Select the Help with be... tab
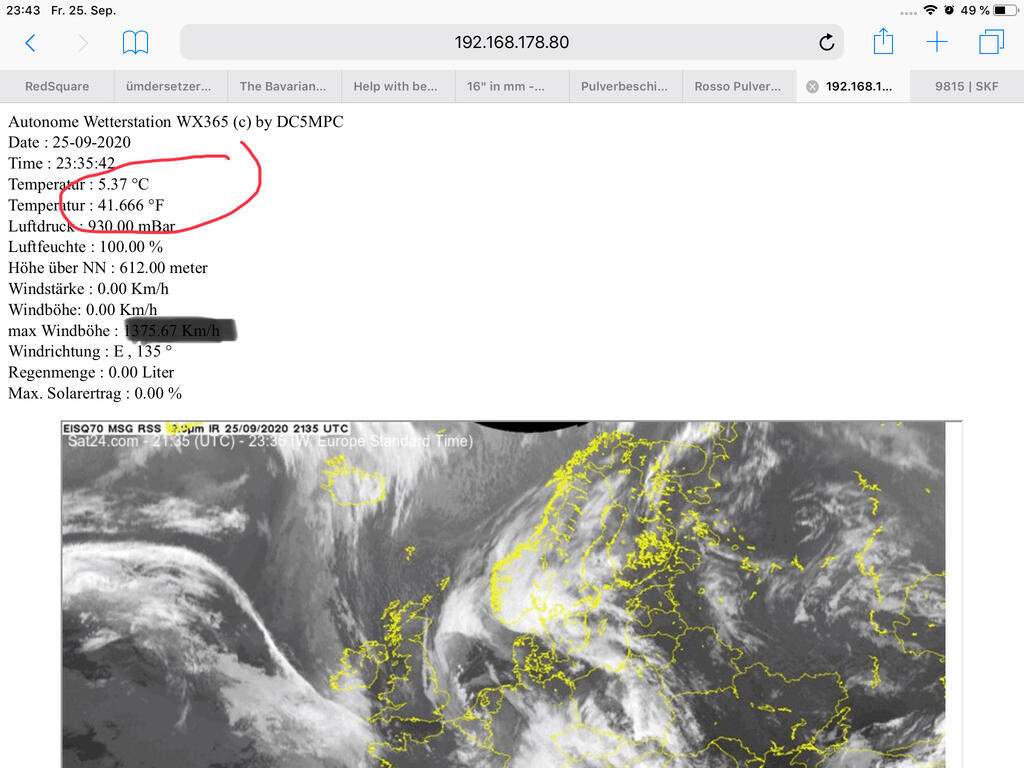The image size is (1024, 768). (396, 87)
